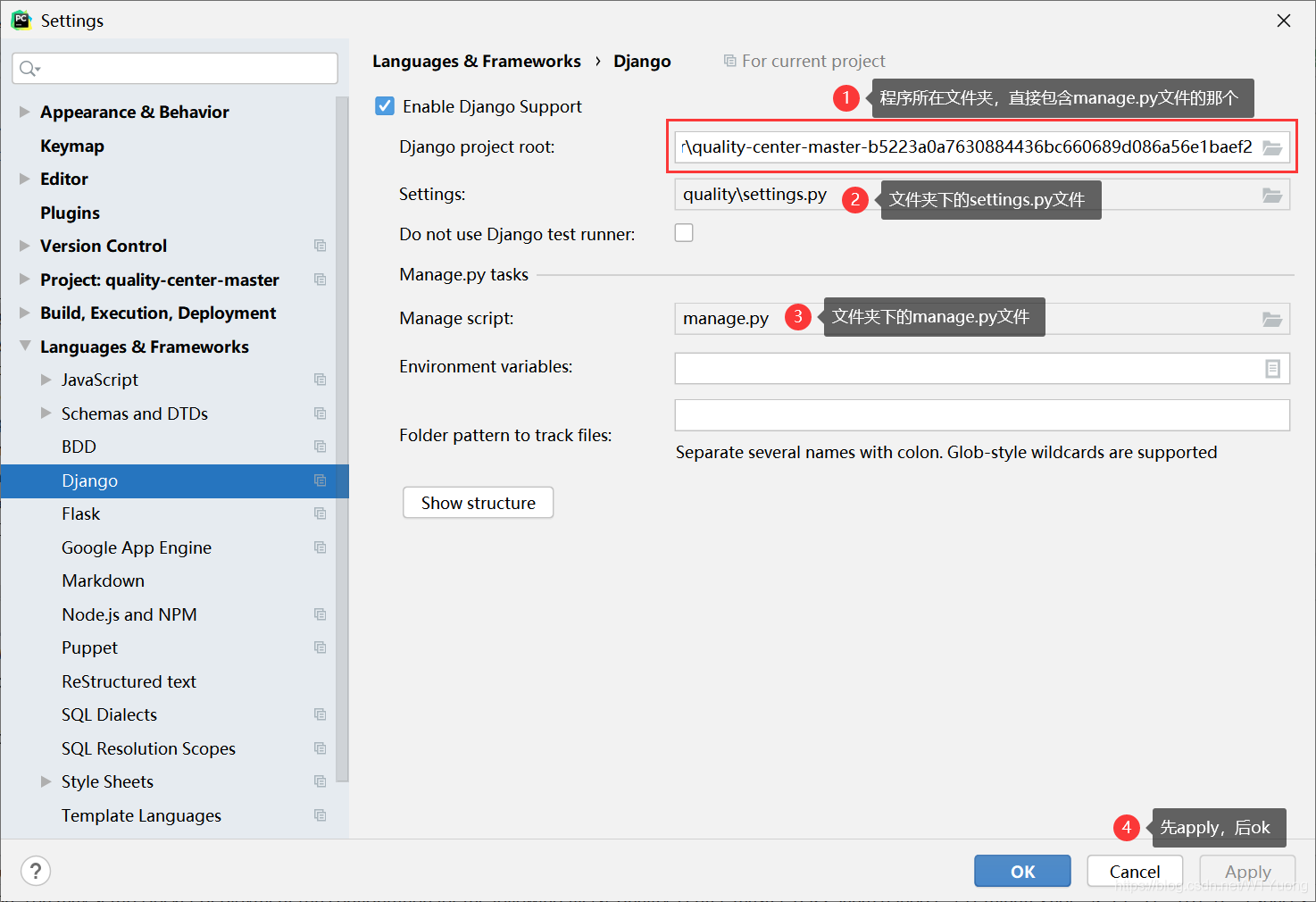Open Keymap settings page

[x=72, y=146]
